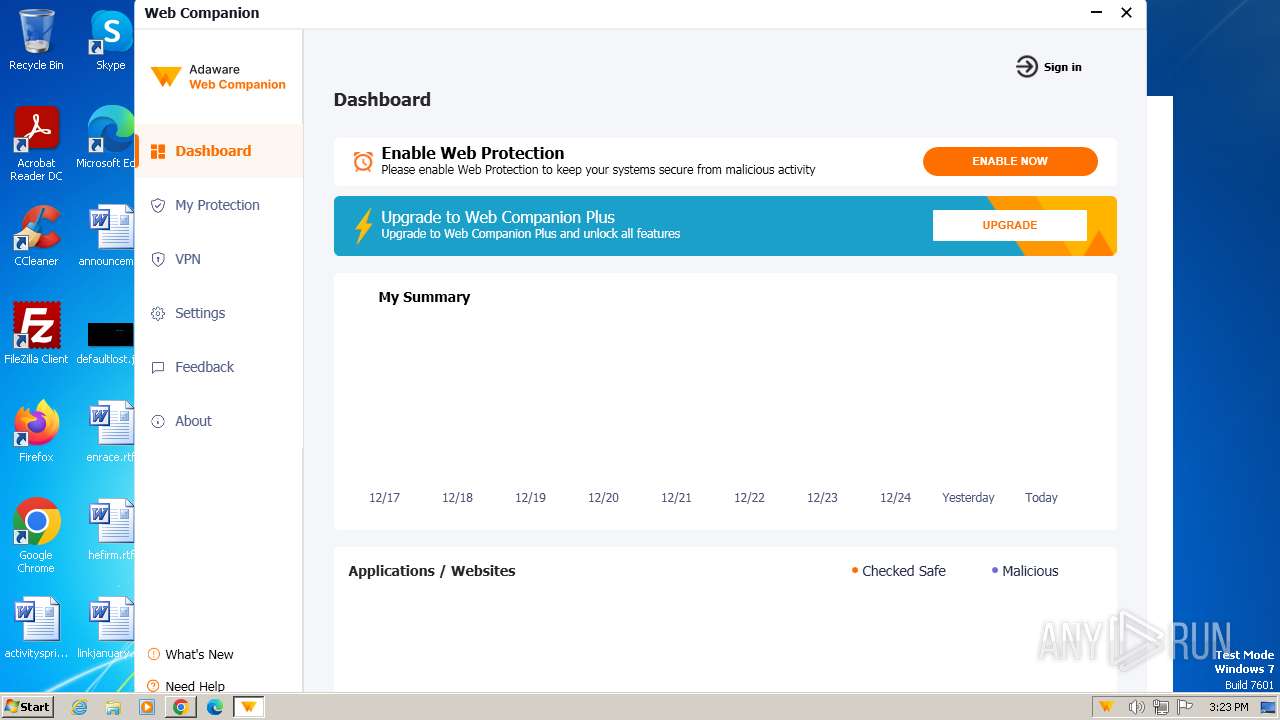Click the Checked Safe legend entry

point(898,571)
